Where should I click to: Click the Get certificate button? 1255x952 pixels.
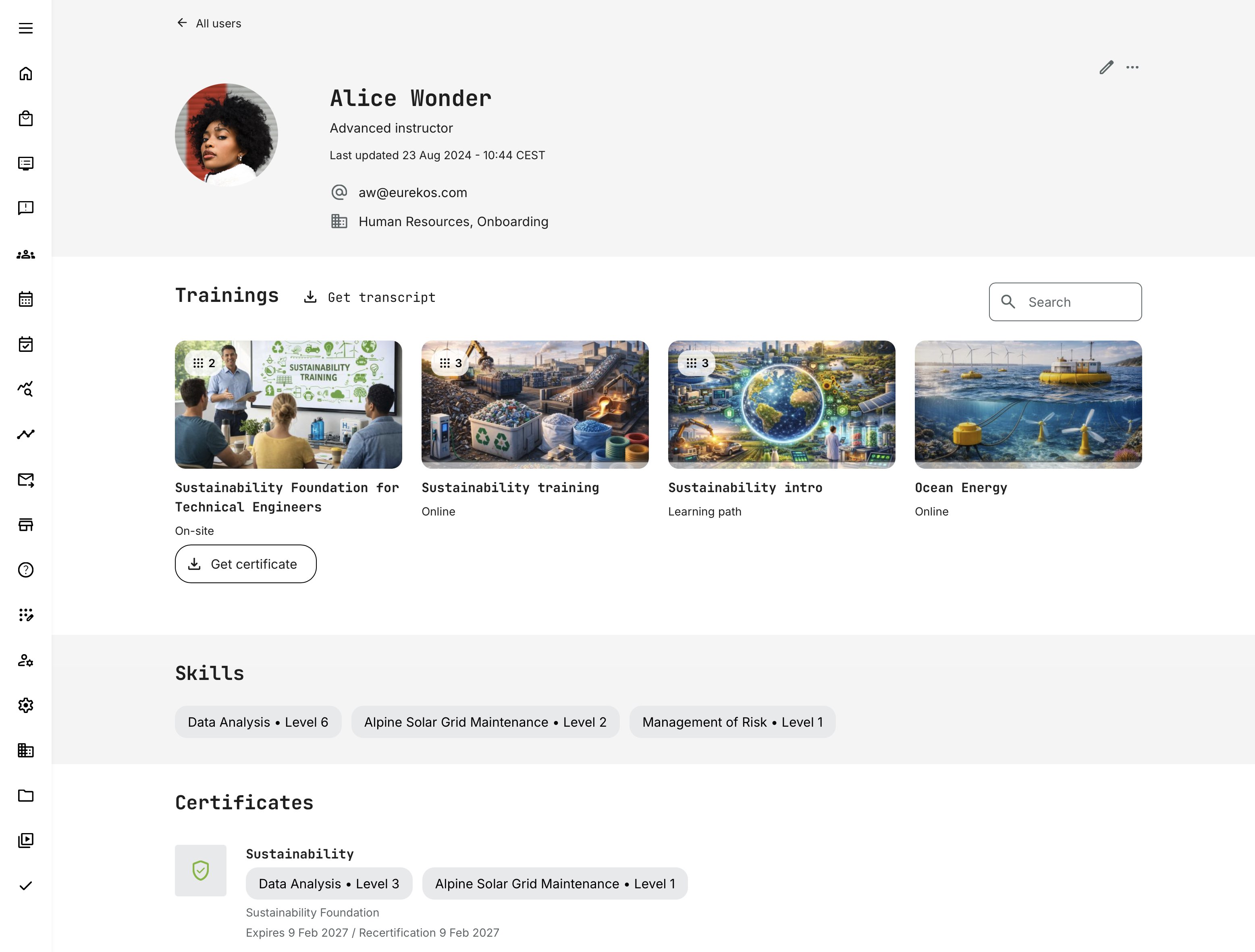point(246,563)
